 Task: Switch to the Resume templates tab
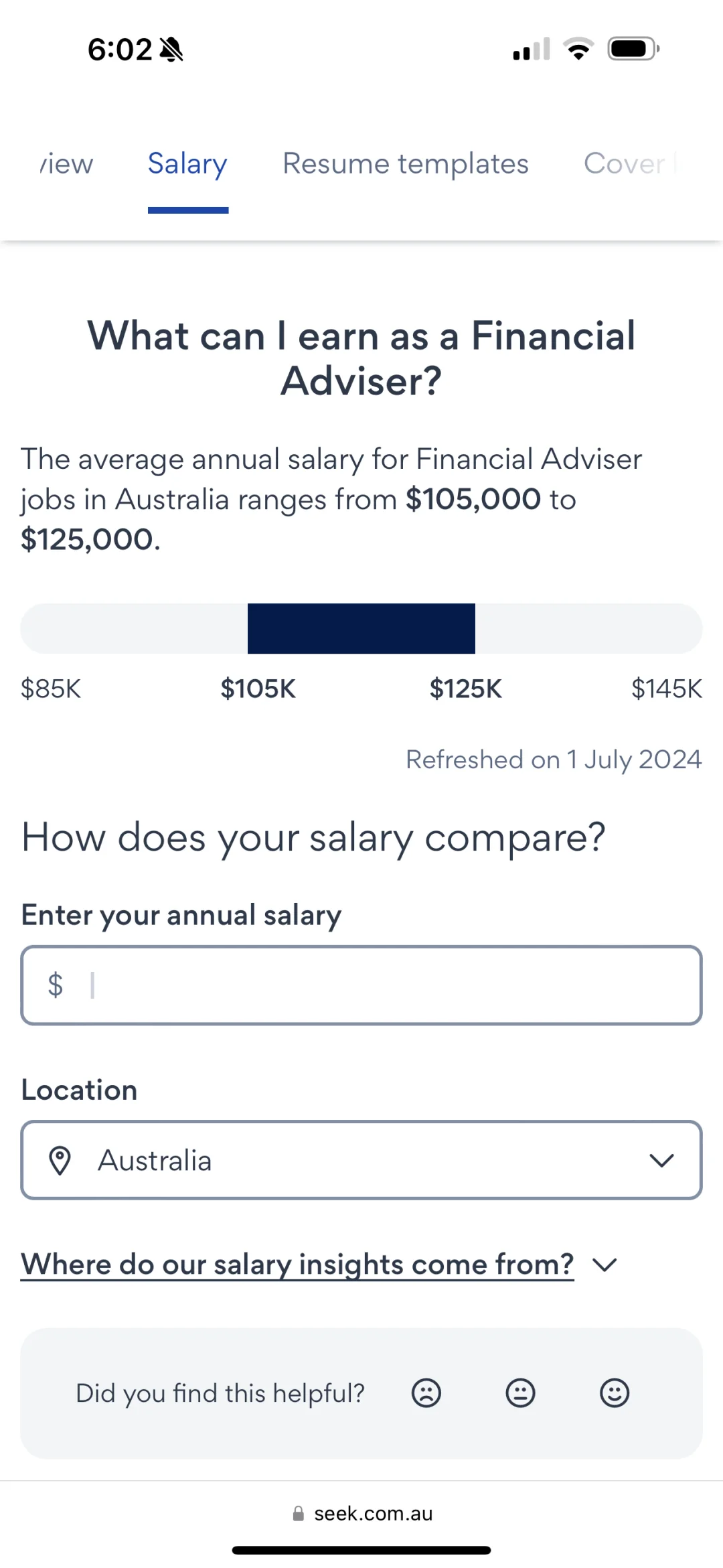click(406, 163)
